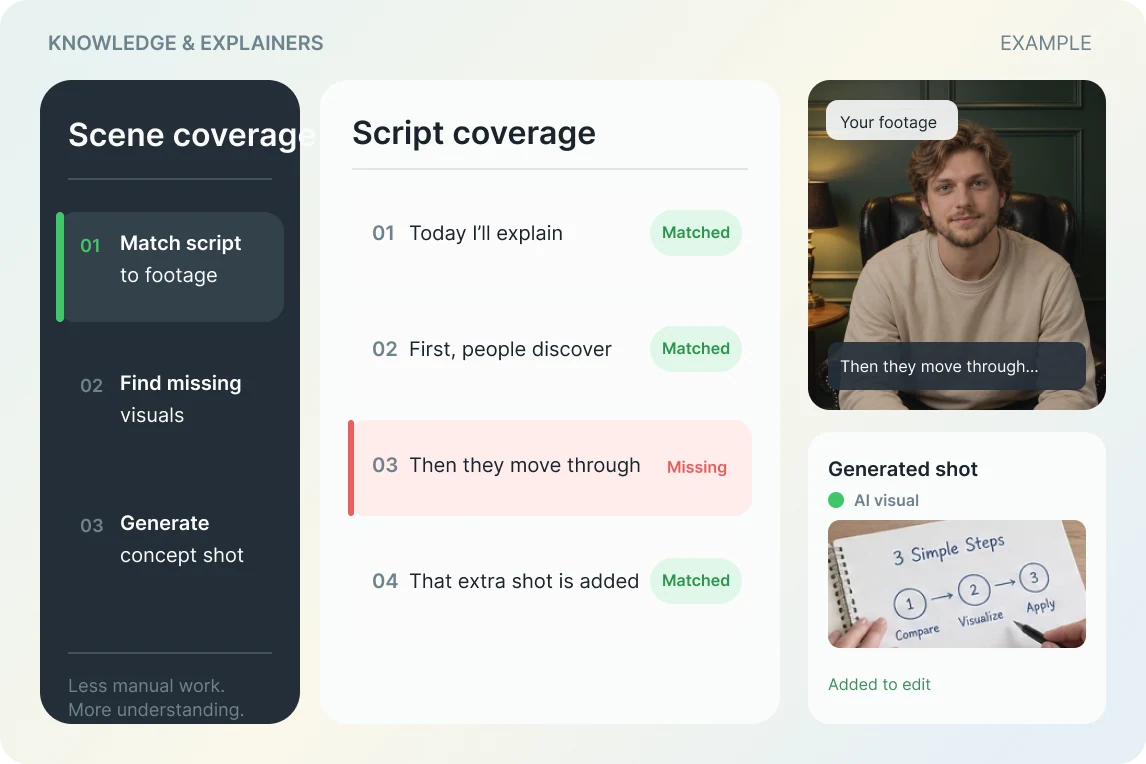Click the 'Less manual work. More understanding.' tagline
Viewport: 1146px width, 764px height.
tap(156, 697)
